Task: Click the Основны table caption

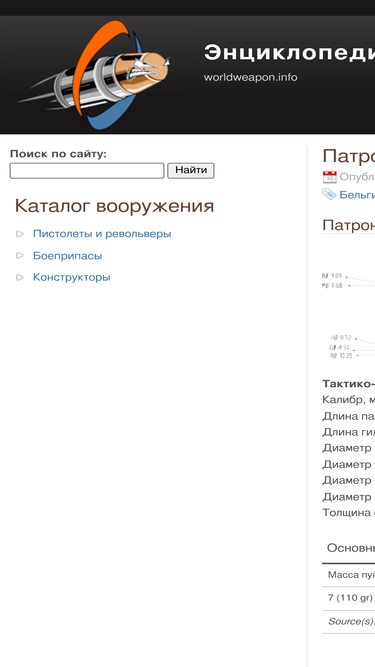Action: coord(351,548)
